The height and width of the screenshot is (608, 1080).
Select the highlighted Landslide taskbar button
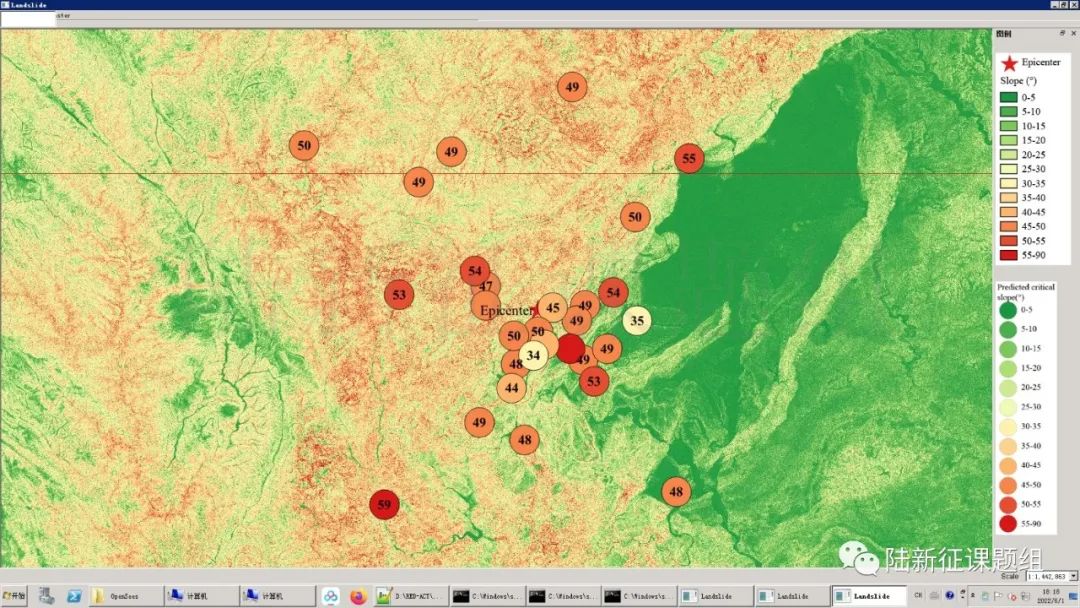[x=868, y=596]
